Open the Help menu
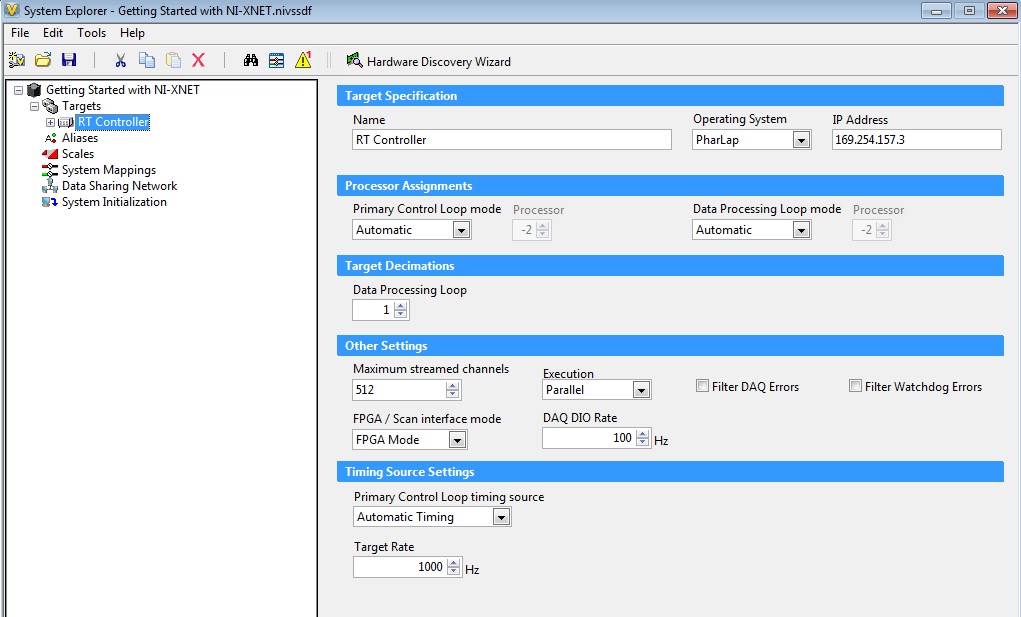 (132, 33)
